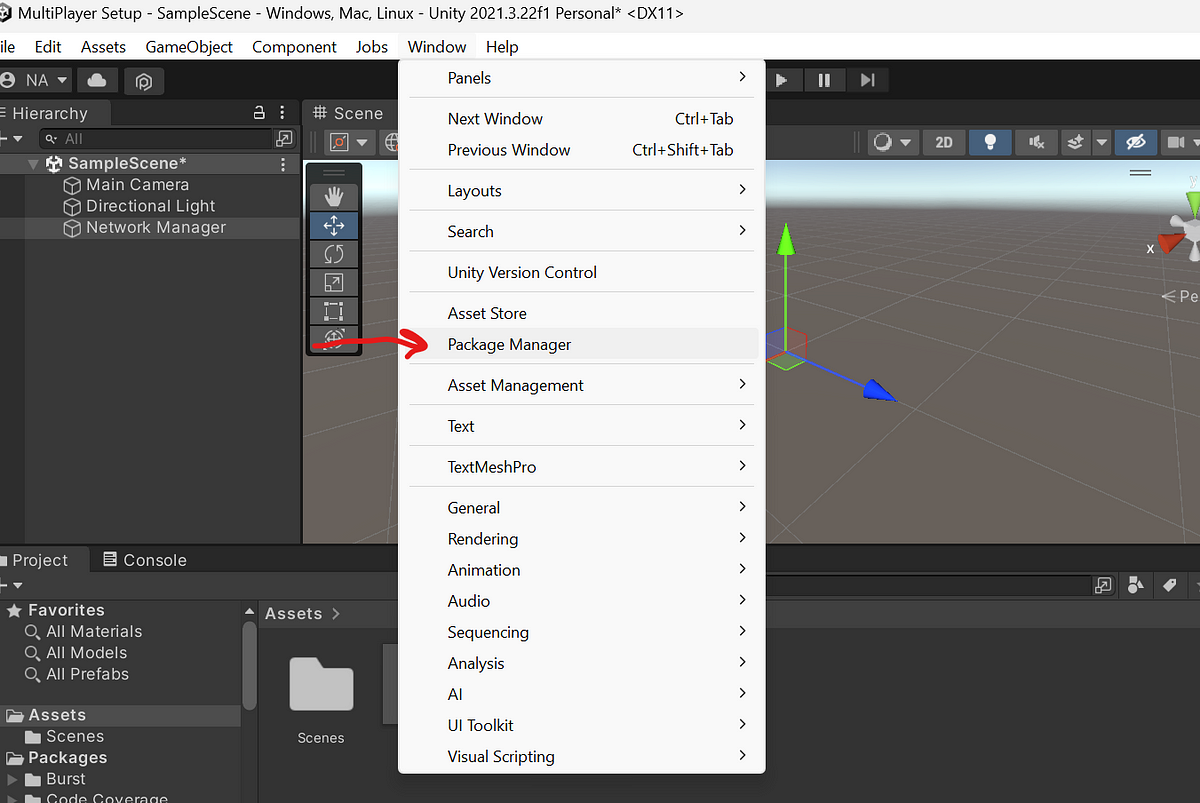1200x803 pixels.
Task: Click the Step frame button
Action: click(867, 80)
